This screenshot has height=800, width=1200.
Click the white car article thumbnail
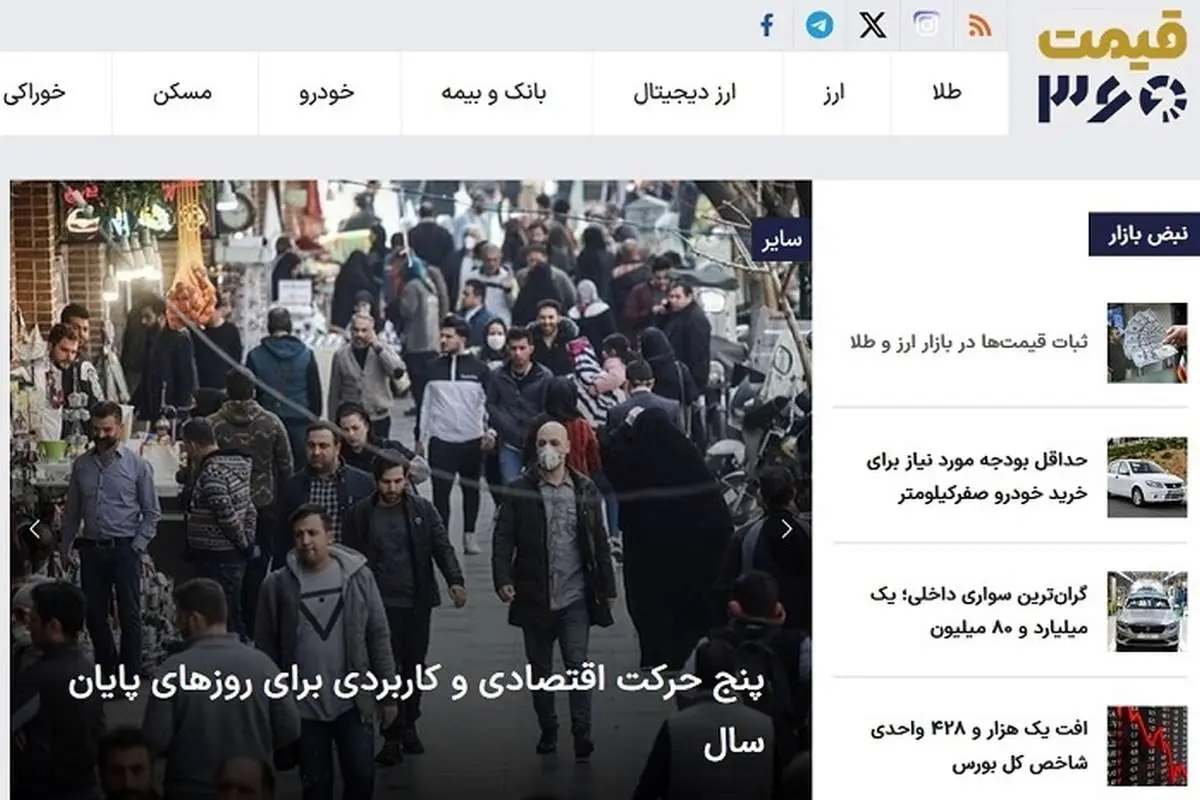click(1146, 477)
